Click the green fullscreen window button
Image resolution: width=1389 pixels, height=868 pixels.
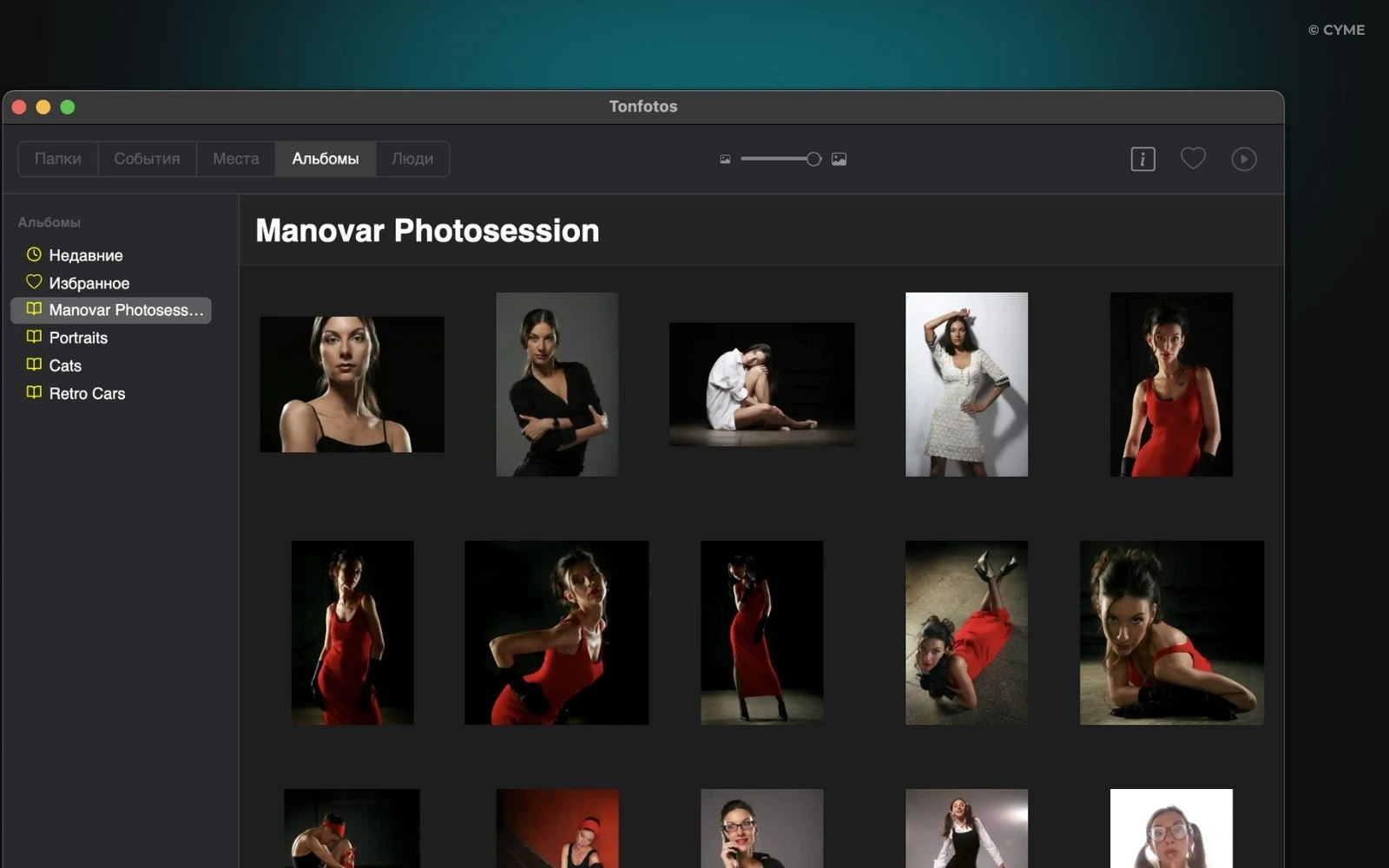pos(68,107)
